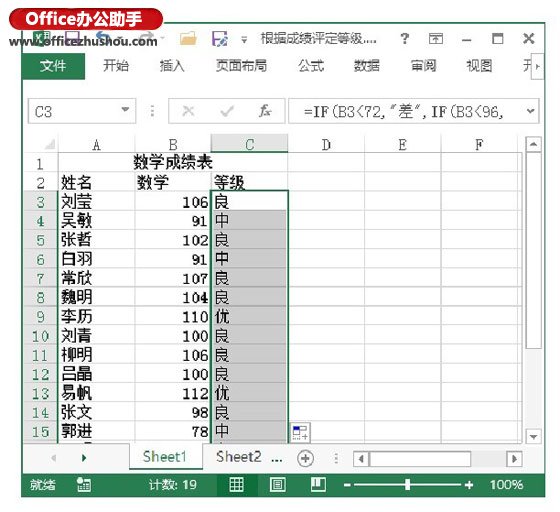Click score 98 for 张文

tap(173, 412)
